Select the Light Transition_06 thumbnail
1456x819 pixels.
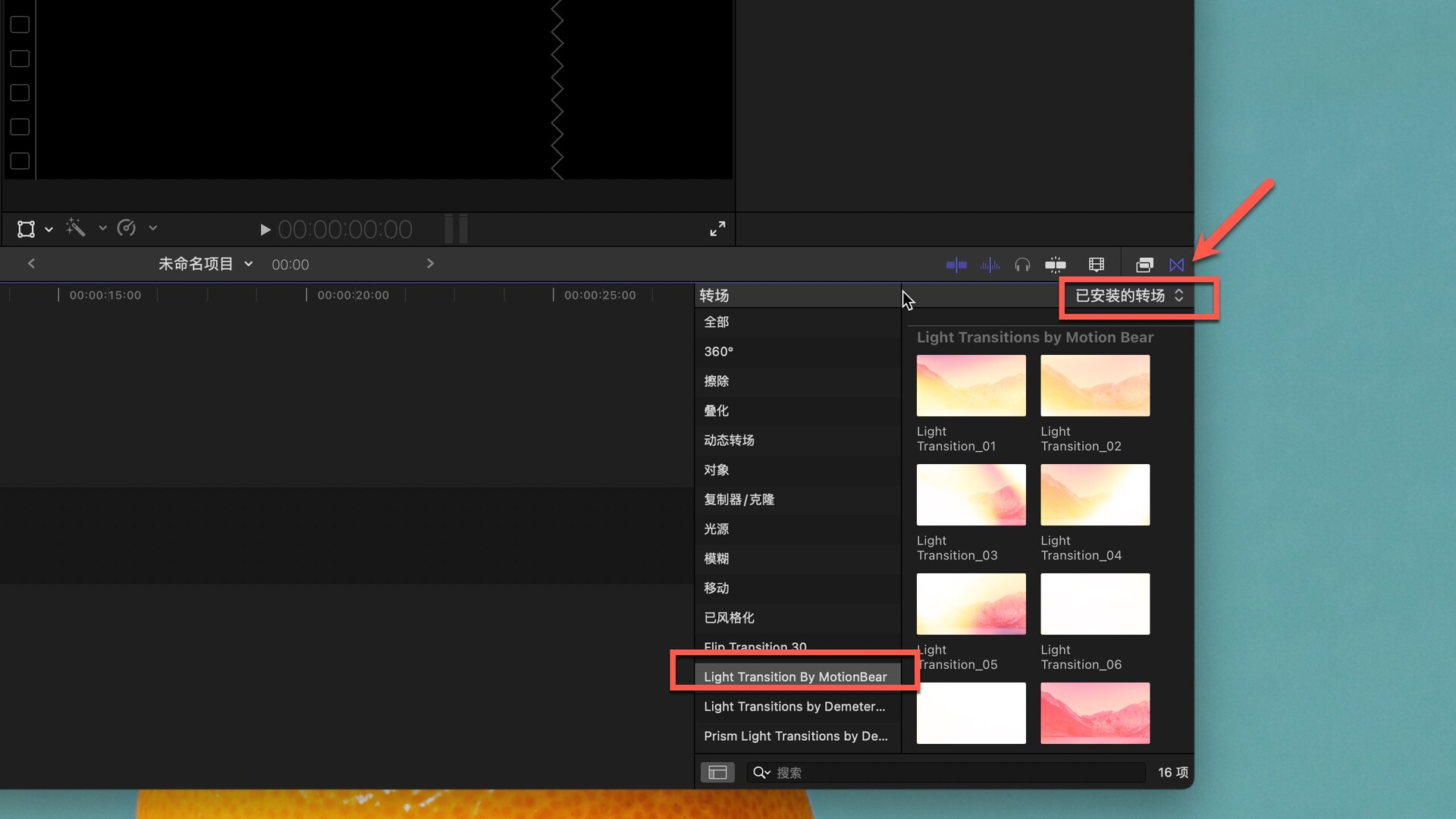click(x=1095, y=604)
